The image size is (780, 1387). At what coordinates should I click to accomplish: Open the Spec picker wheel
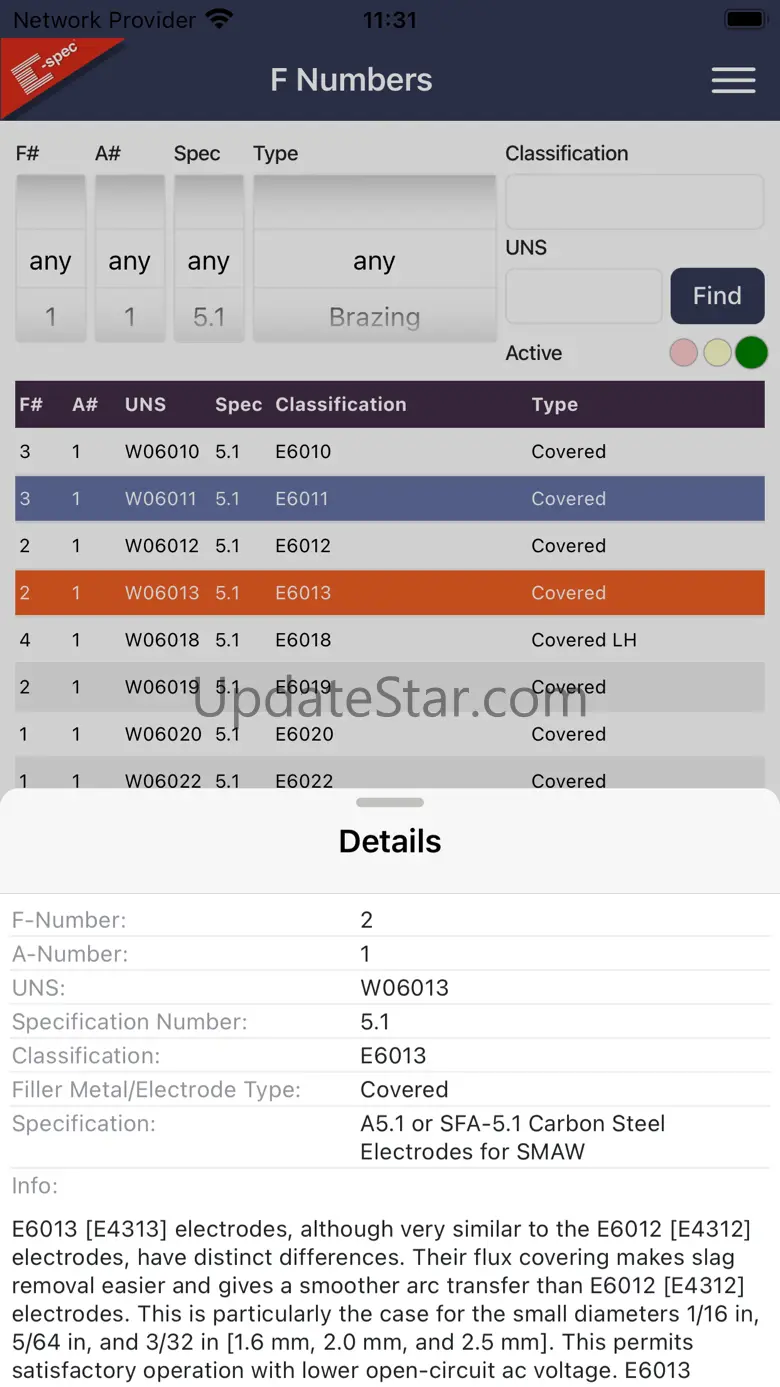pos(208,261)
